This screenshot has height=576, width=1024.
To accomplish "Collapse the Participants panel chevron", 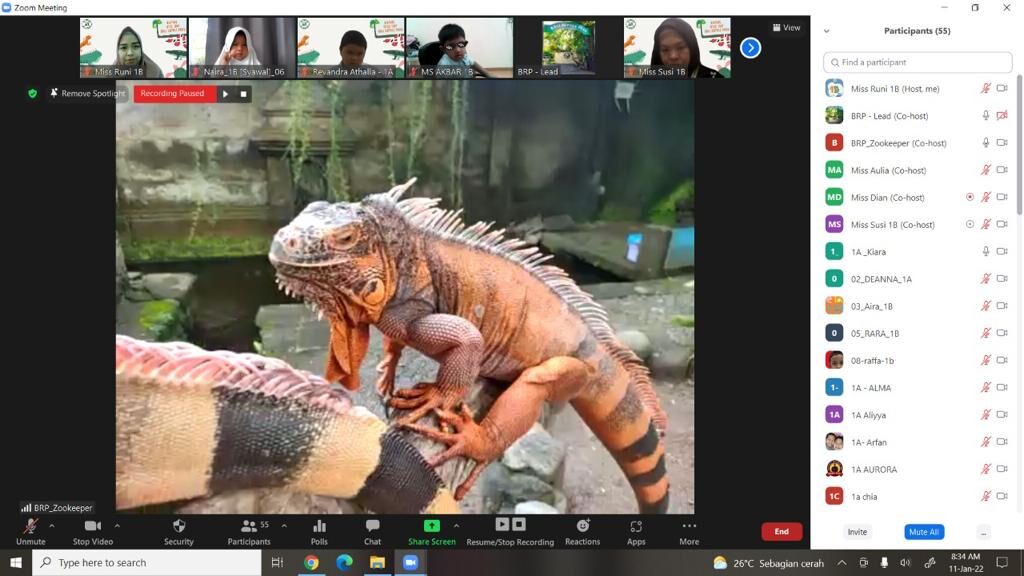I will [x=826, y=32].
